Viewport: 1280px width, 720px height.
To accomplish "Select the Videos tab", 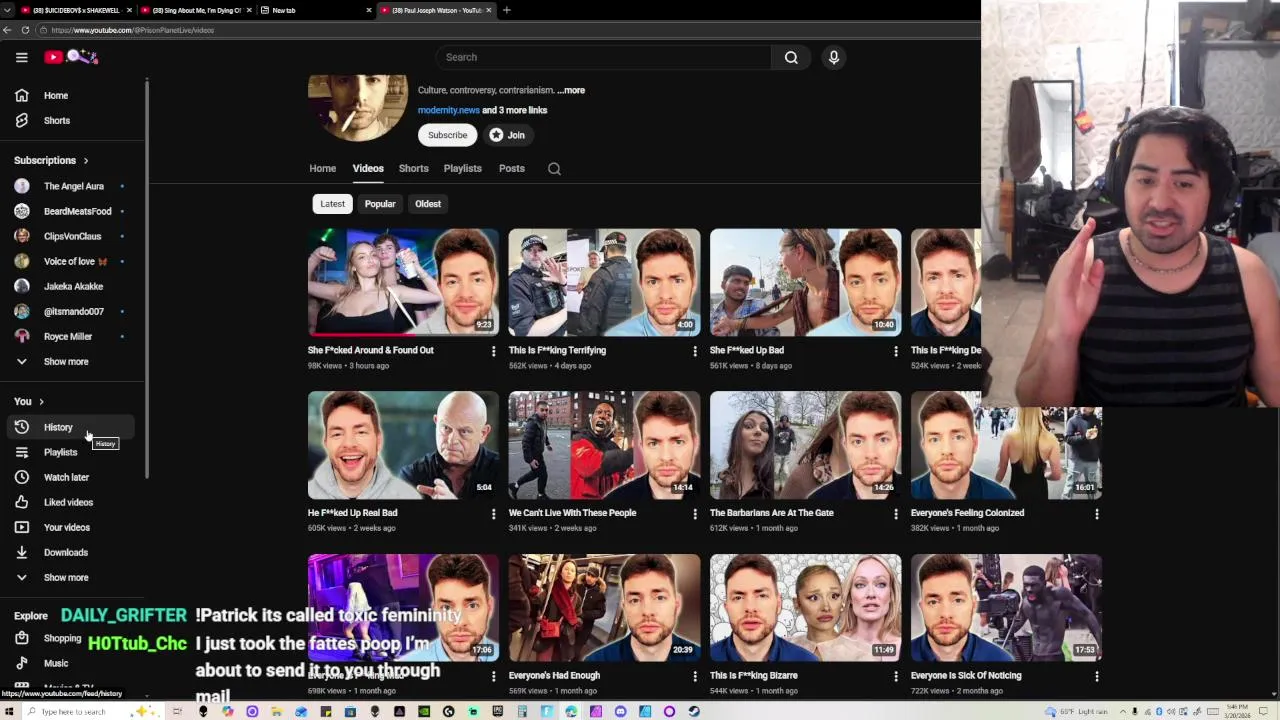I will (x=368, y=168).
